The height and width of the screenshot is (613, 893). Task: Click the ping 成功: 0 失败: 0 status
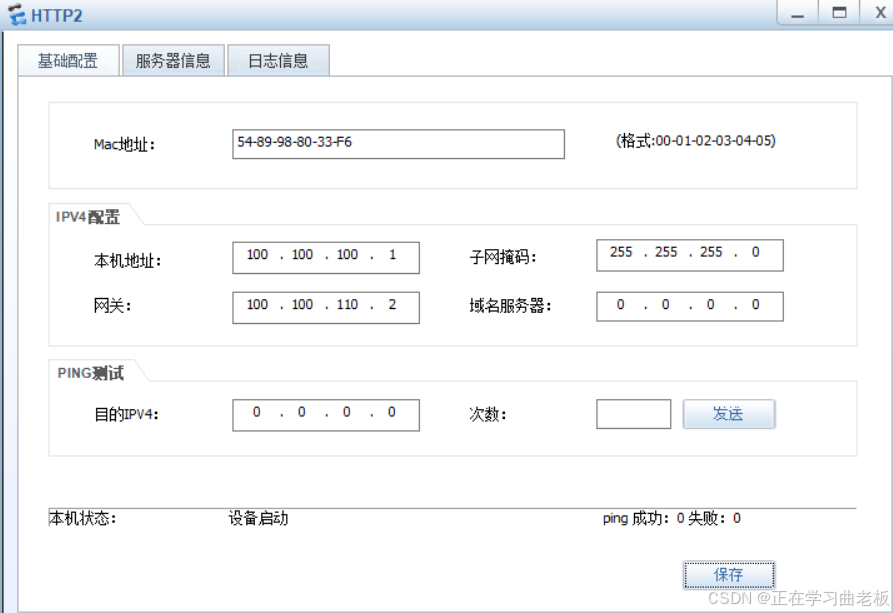tap(672, 518)
